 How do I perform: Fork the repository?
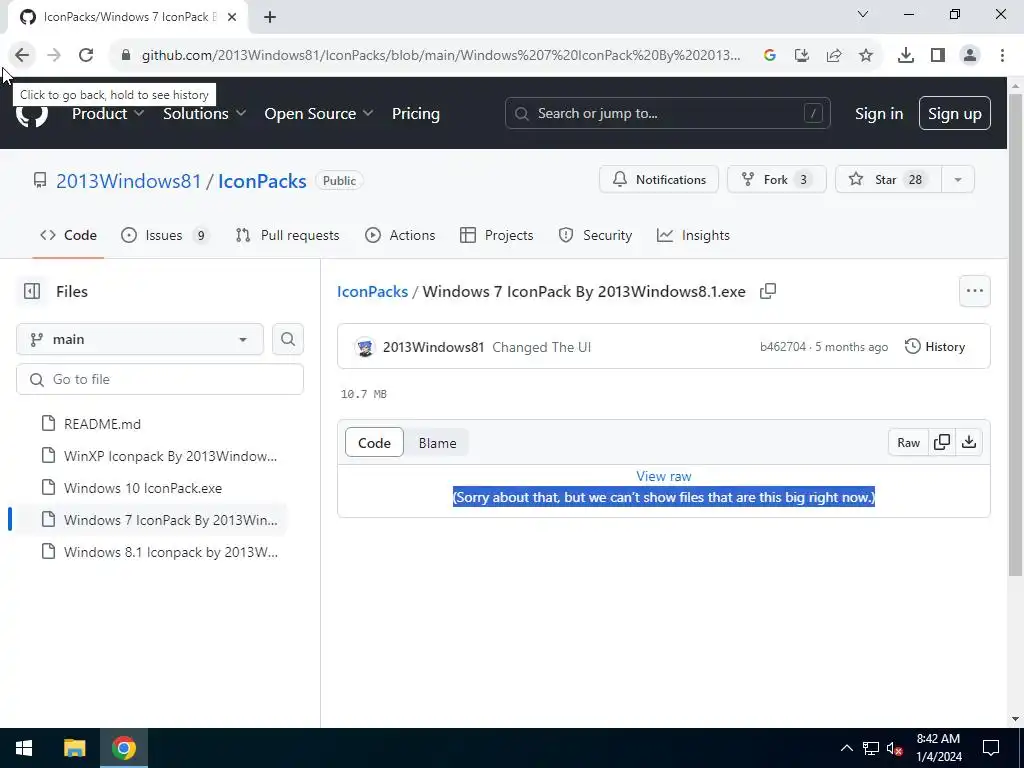(776, 180)
